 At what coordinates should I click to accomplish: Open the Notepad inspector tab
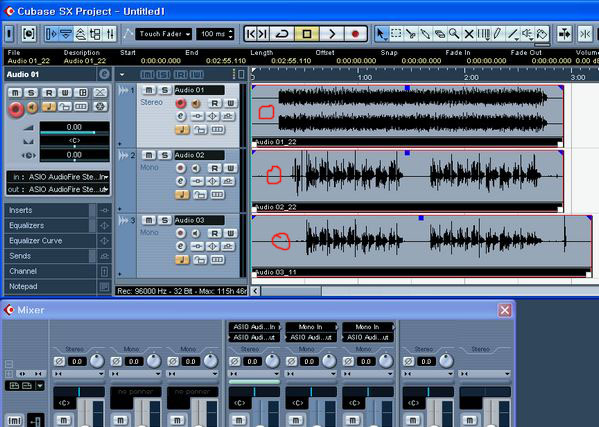coord(50,286)
